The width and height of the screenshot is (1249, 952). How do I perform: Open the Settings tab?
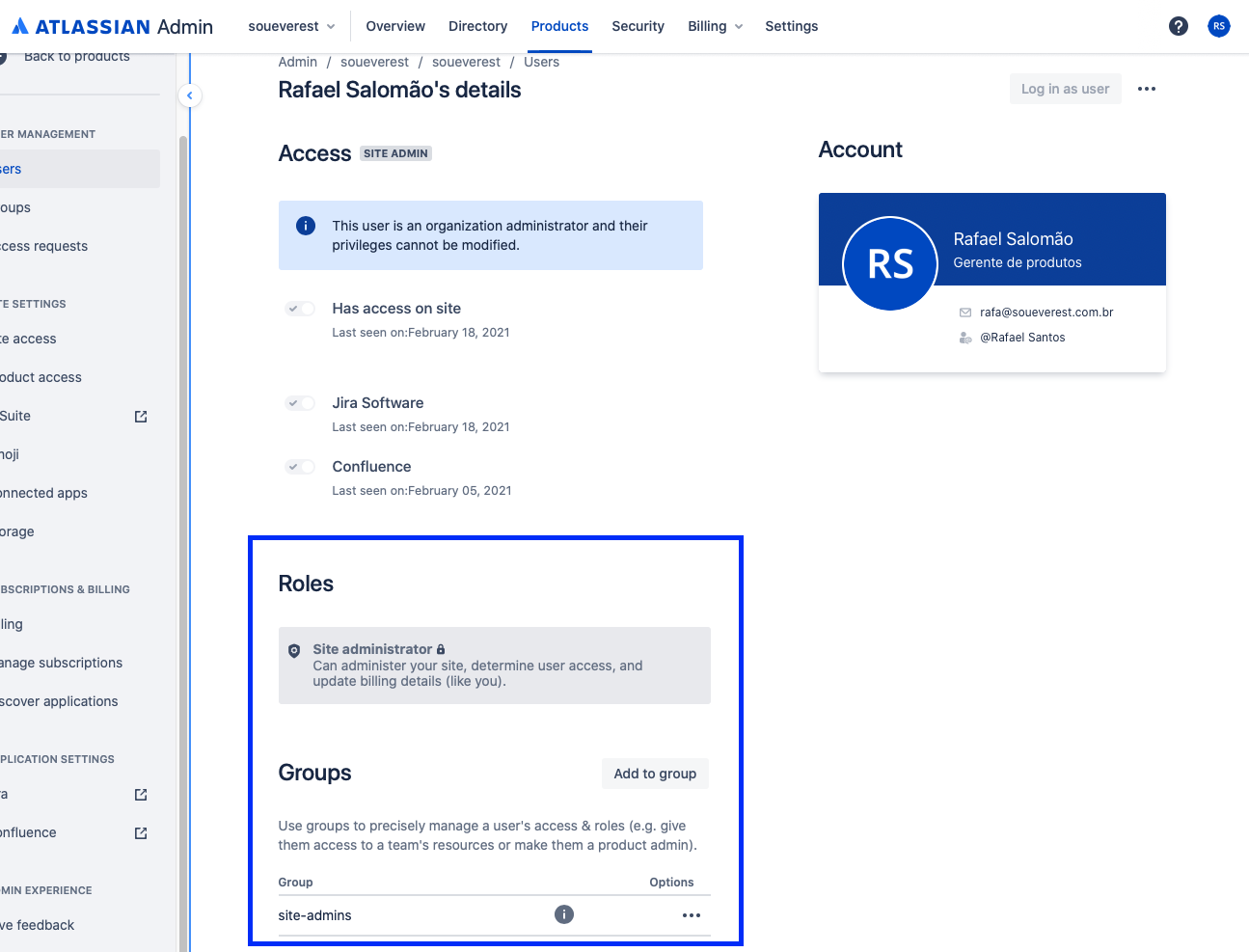792,26
